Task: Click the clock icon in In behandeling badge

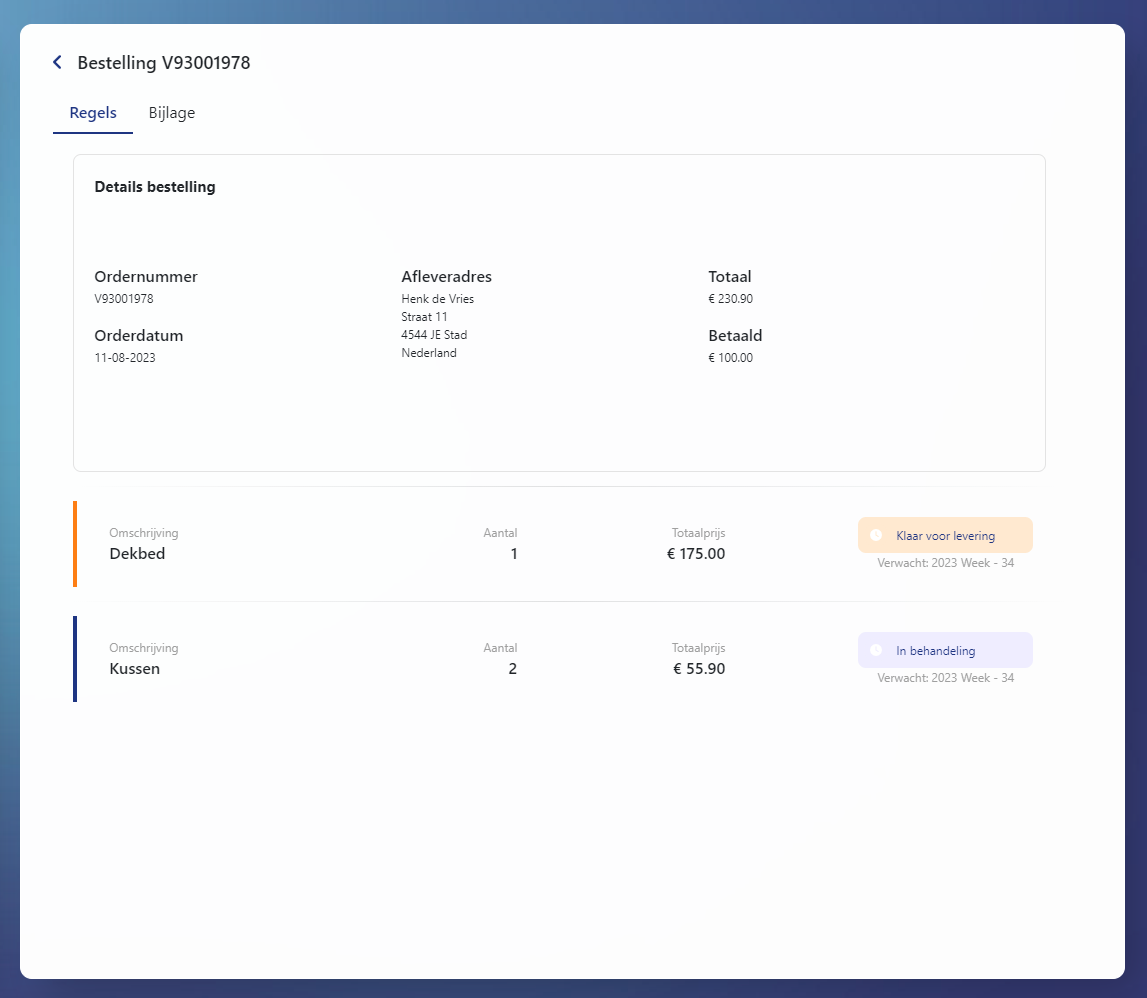Action: point(876,651)
